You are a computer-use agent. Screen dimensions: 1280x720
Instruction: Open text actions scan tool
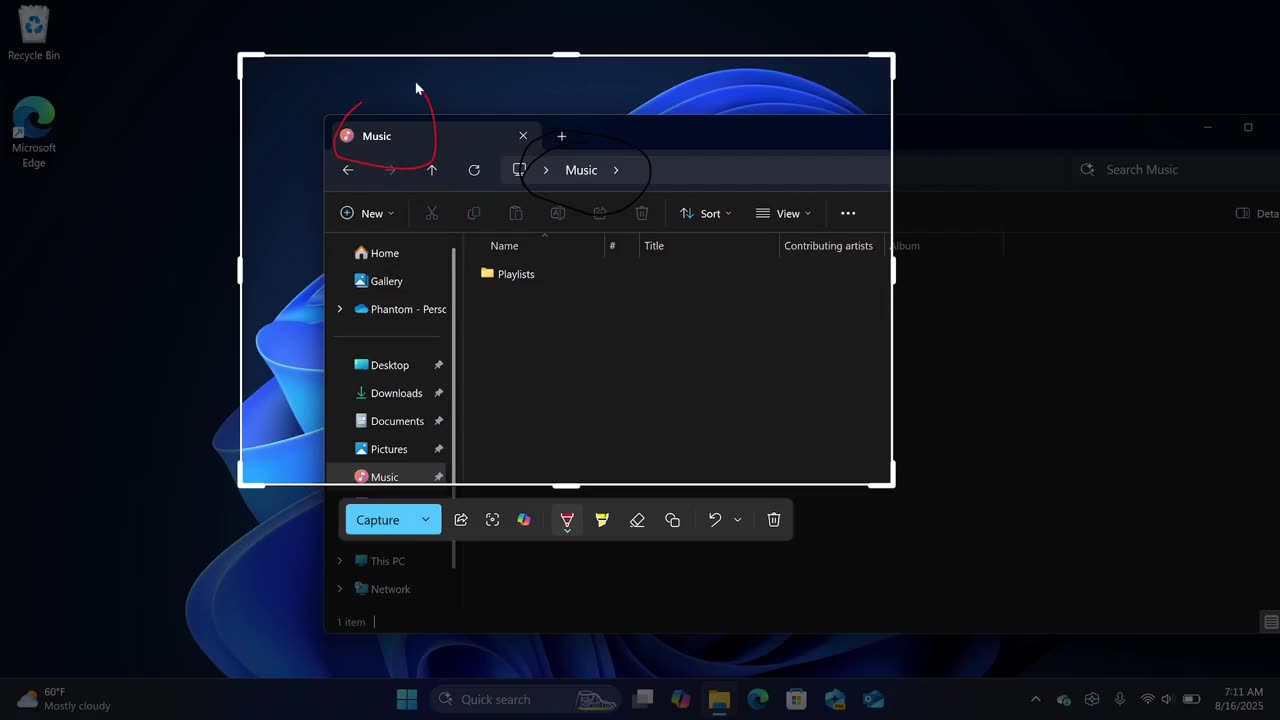pos(492,520)
